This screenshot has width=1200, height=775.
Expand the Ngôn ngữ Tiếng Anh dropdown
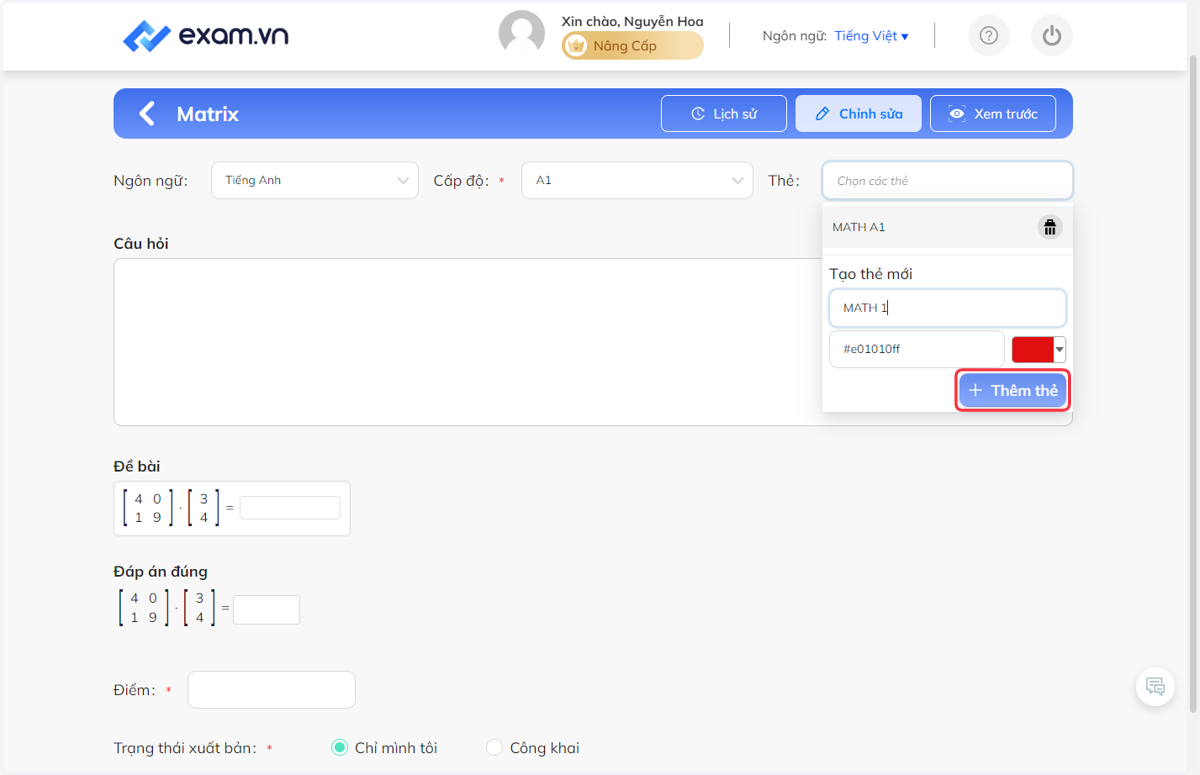(x=315, y=180)
